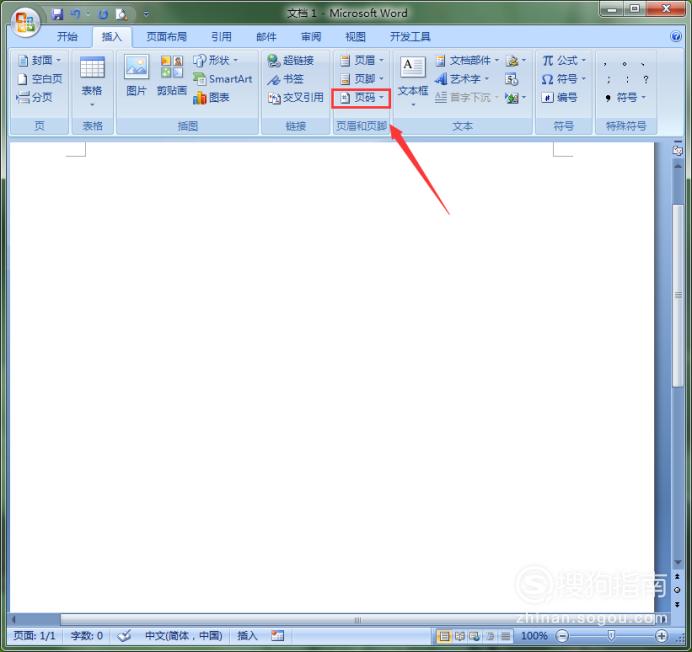Open the 文本框 text box gallery
The height and width of the screenshot is (652, 692).
tap(413, 82)
